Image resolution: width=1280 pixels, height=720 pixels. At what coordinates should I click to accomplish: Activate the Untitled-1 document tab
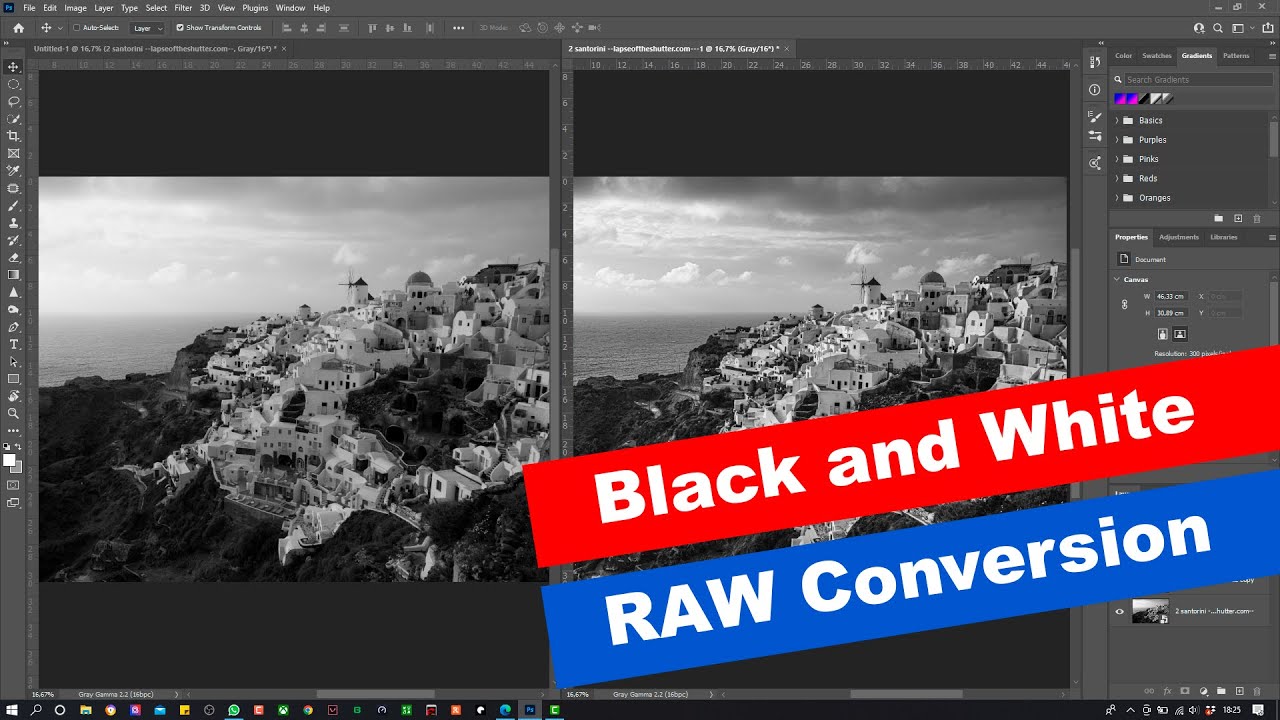tap(155, 48)
